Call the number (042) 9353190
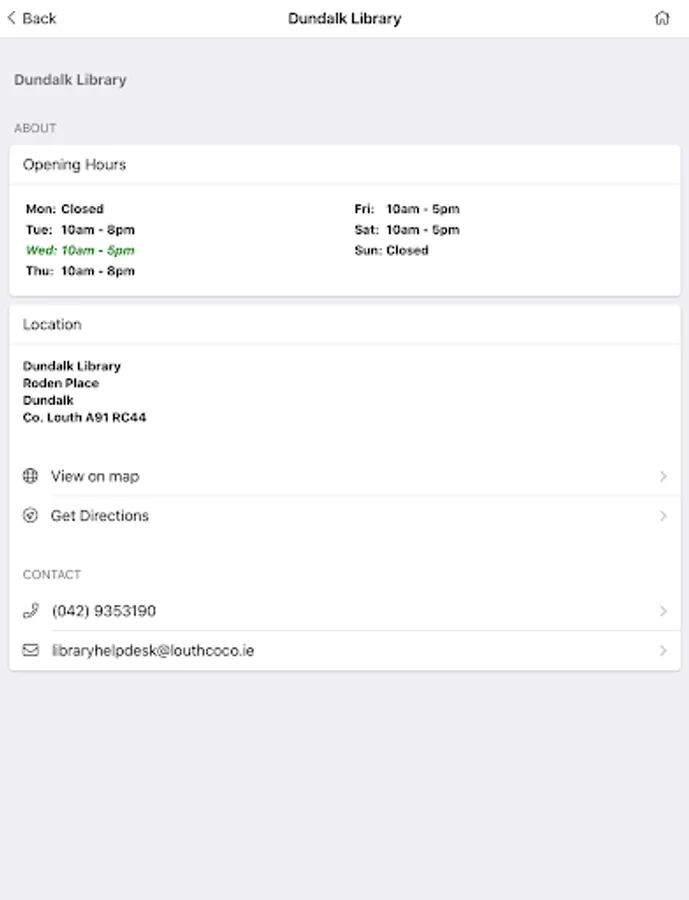The image size is (689, 900). click(104, 611)
